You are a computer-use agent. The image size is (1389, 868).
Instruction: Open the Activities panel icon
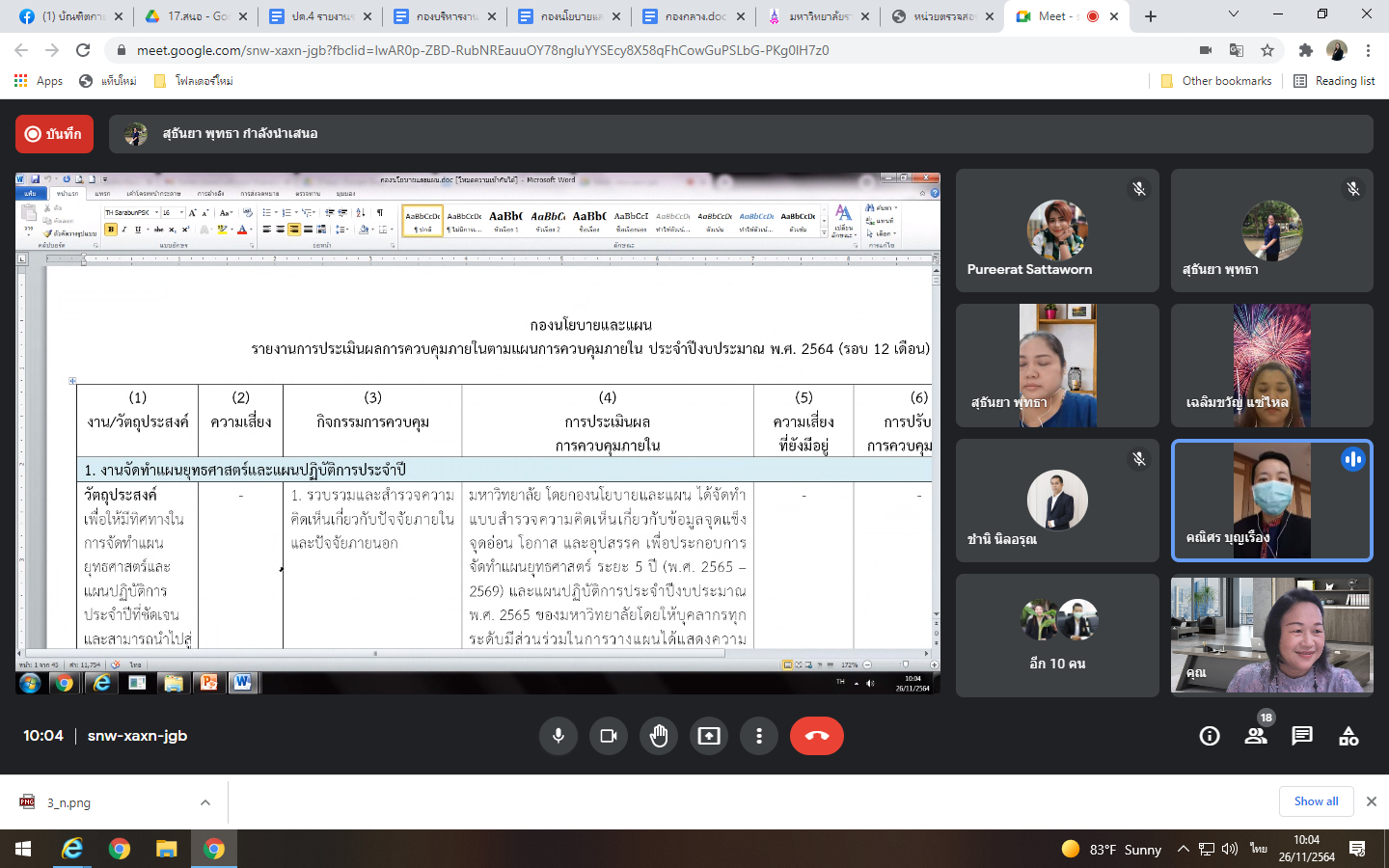point(1348,736)
